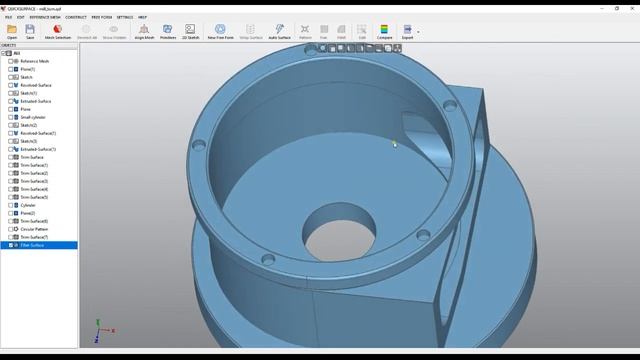Start the Align Mesh tool
Viewport: 640px width, 360px height.
click(144, 29)
